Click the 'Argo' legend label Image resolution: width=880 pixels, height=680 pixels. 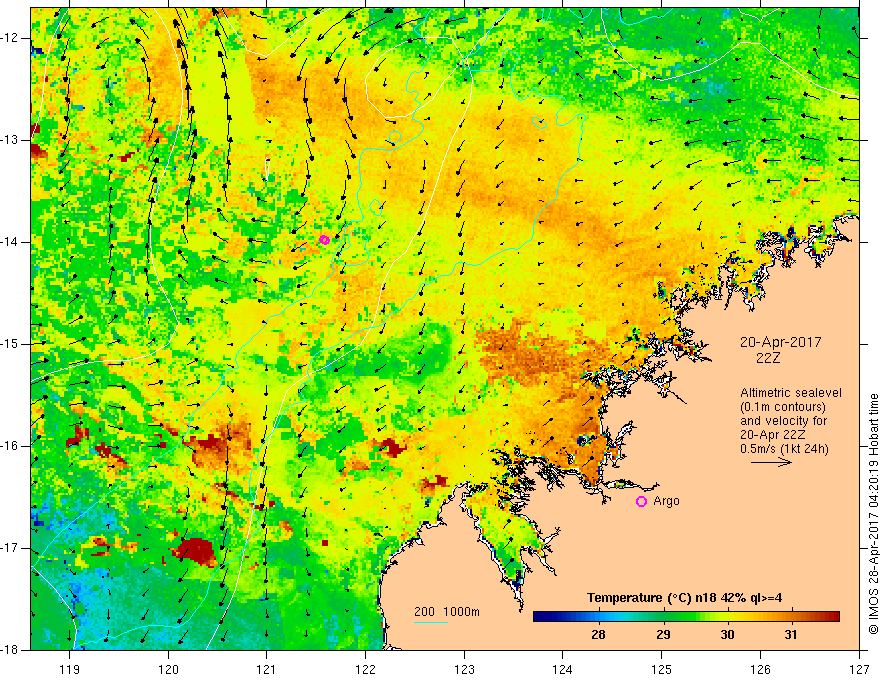click(x=666, y=501)
